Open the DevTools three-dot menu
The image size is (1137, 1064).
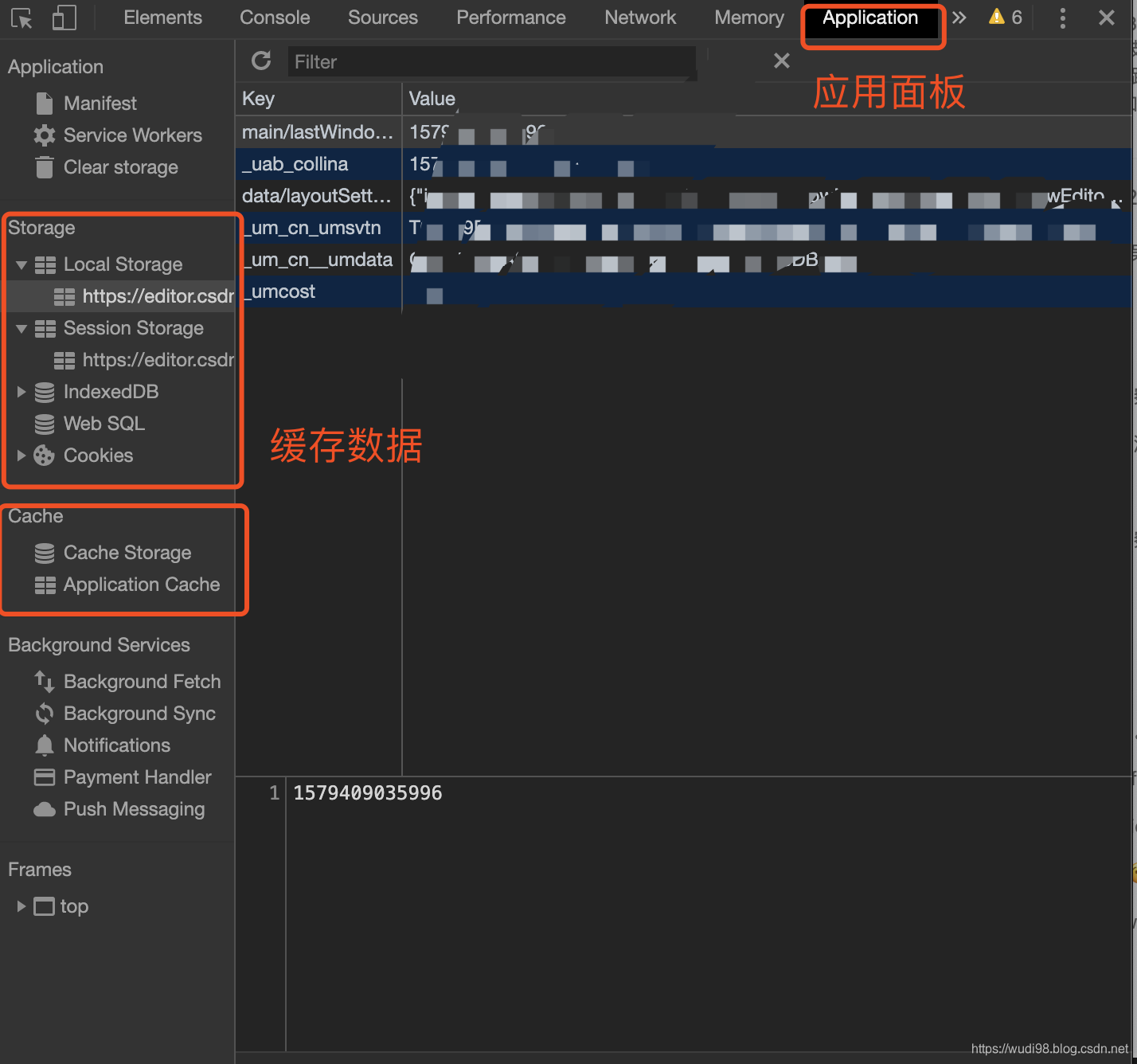(x=1062, y=18)
